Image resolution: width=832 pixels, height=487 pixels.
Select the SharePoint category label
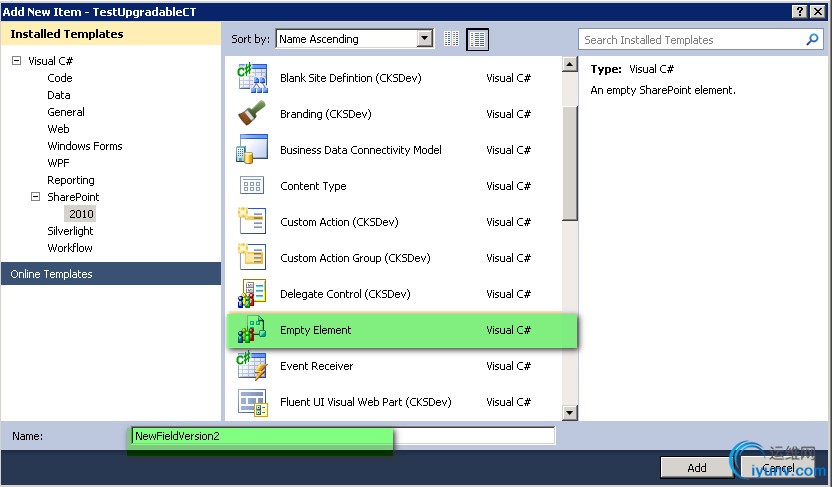coord(73,197)
